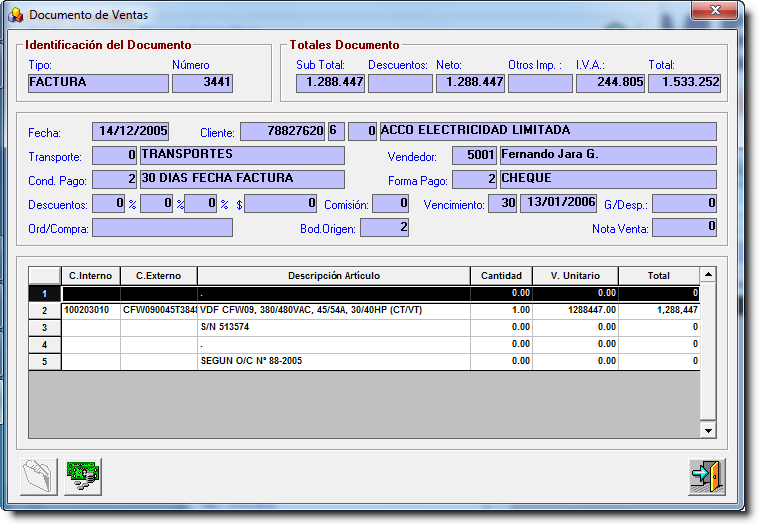The width and height of the screenshot is (759, 525).
Task: Select the Número field with 3441
Action: pos(202,83)
